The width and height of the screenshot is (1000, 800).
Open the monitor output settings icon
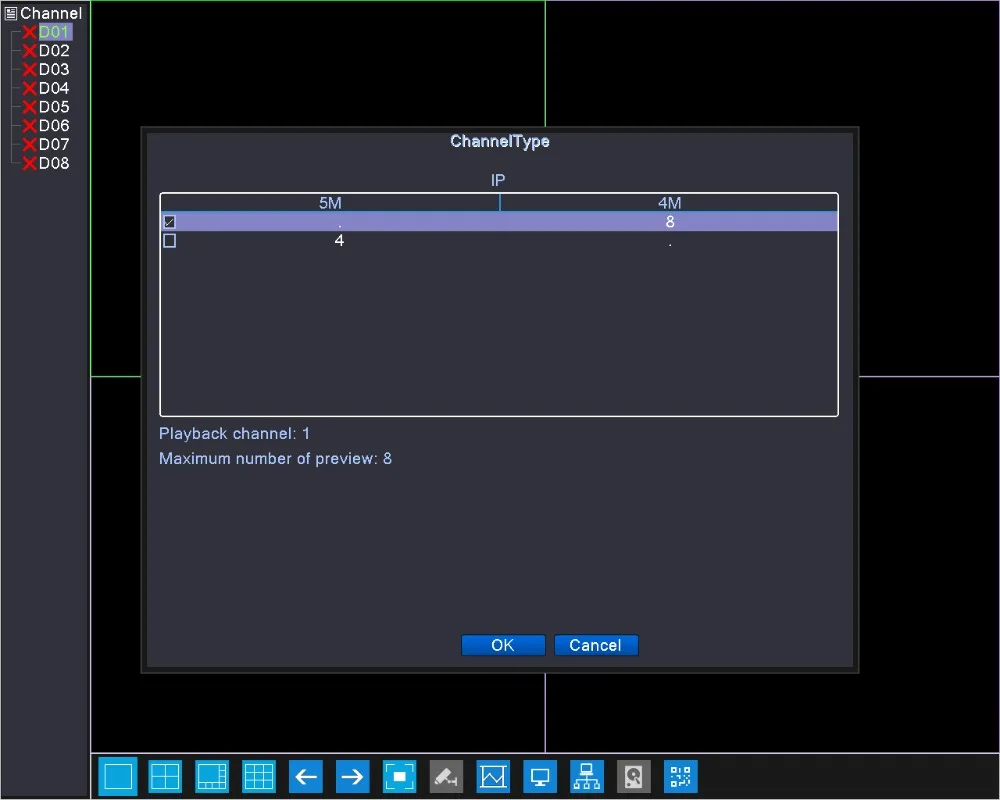coord(540,776)
